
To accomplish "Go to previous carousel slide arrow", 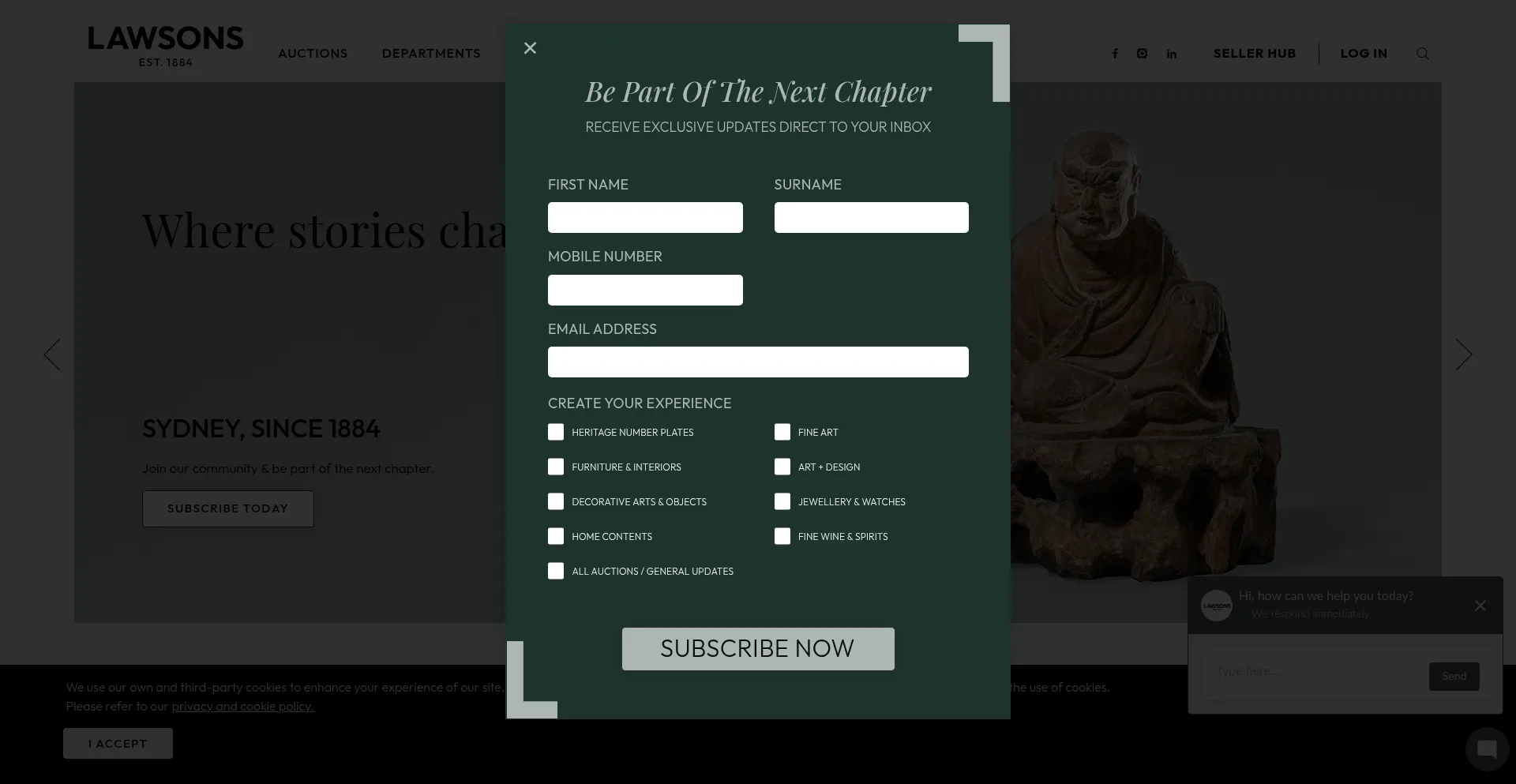I will [x=52, y=354].
